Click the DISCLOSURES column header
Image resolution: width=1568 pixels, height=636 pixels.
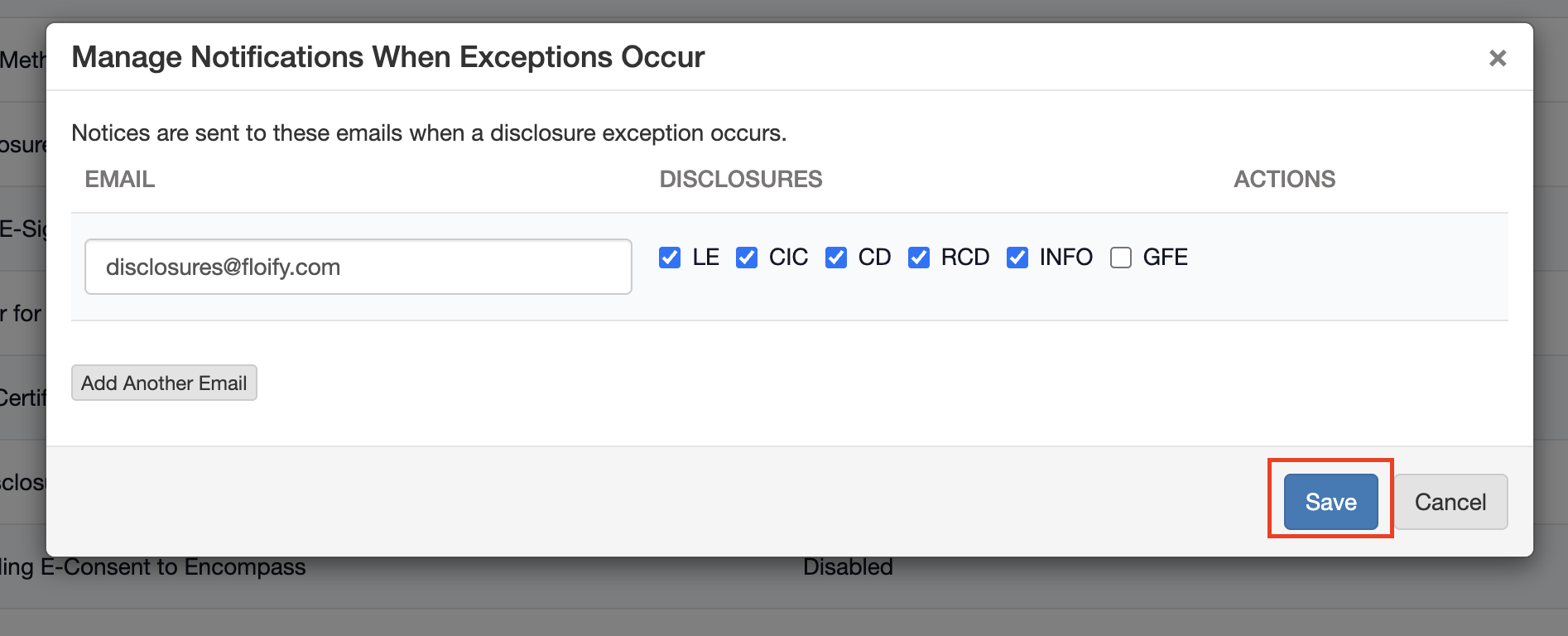[740, 179]
